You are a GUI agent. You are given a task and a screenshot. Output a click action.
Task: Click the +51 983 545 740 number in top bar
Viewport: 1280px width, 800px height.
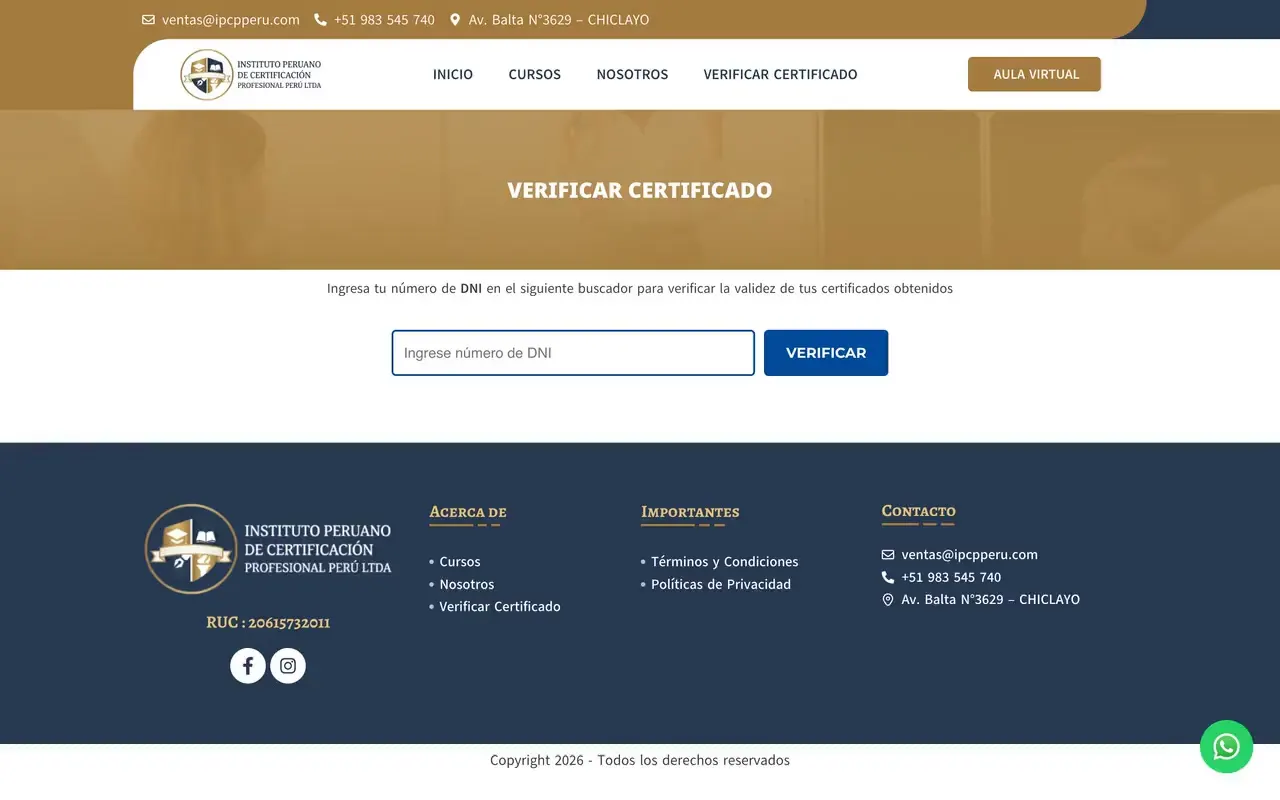point(384,20)
